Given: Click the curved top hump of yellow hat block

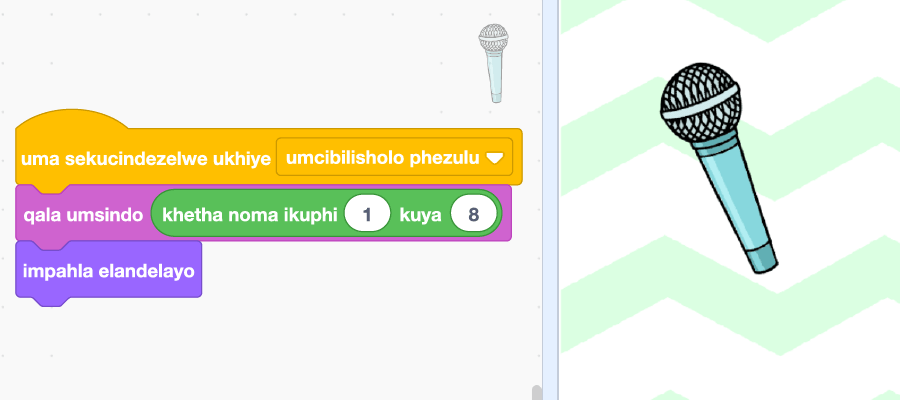Looking at the screenshot, I should click(x=72, y=119).
